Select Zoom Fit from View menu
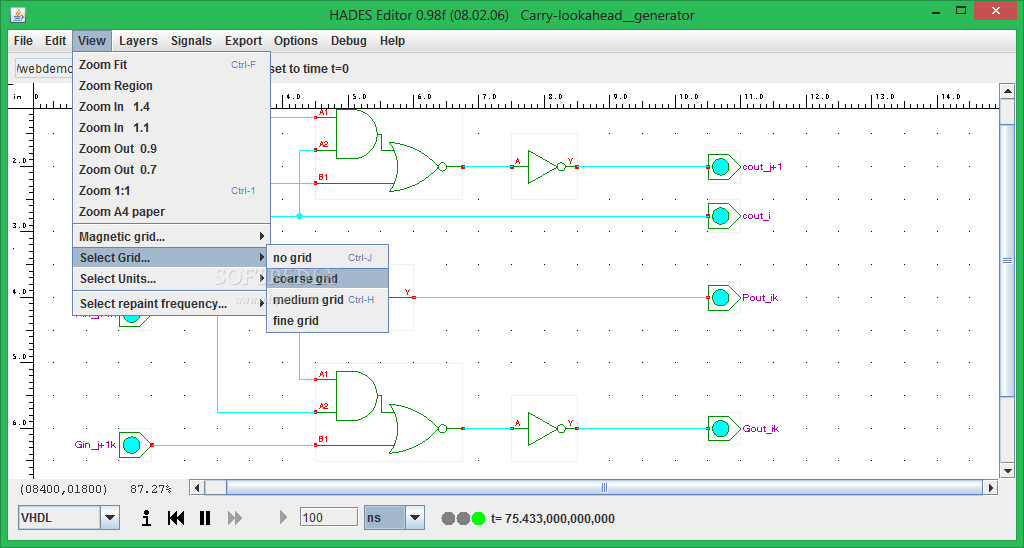The width and height of the screenshot is (1024, 548). click(x=171, y=65)
